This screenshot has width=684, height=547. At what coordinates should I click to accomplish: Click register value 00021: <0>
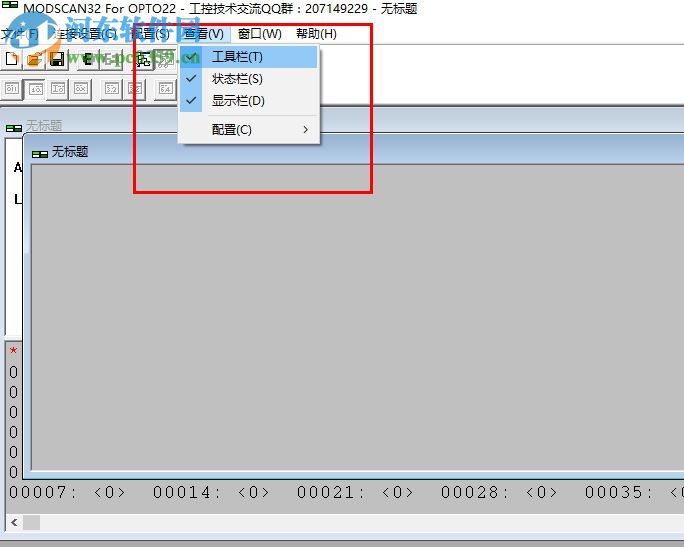355,492
